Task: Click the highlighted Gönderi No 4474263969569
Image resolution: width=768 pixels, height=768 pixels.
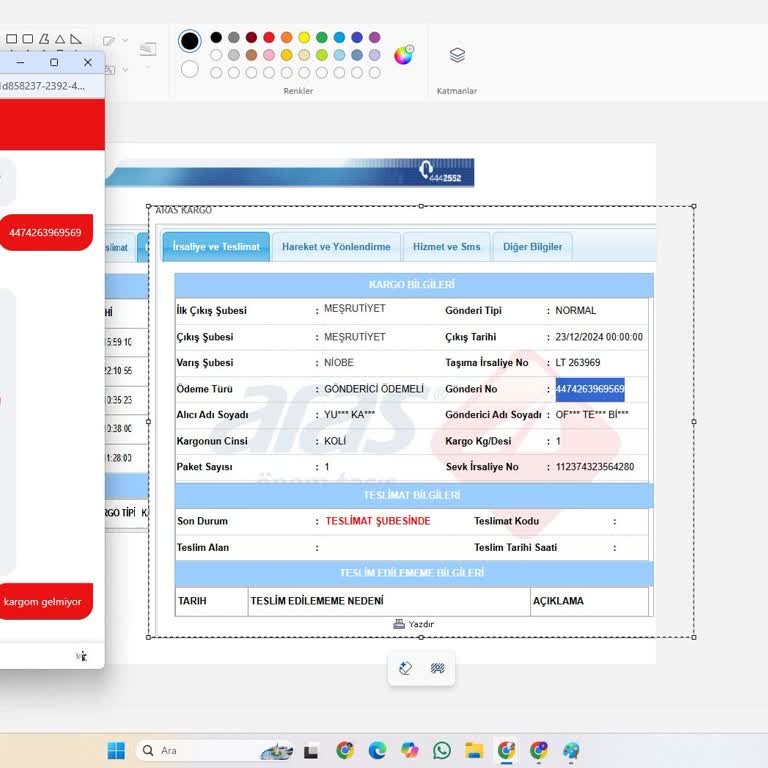Action: [x=590, y=389]
